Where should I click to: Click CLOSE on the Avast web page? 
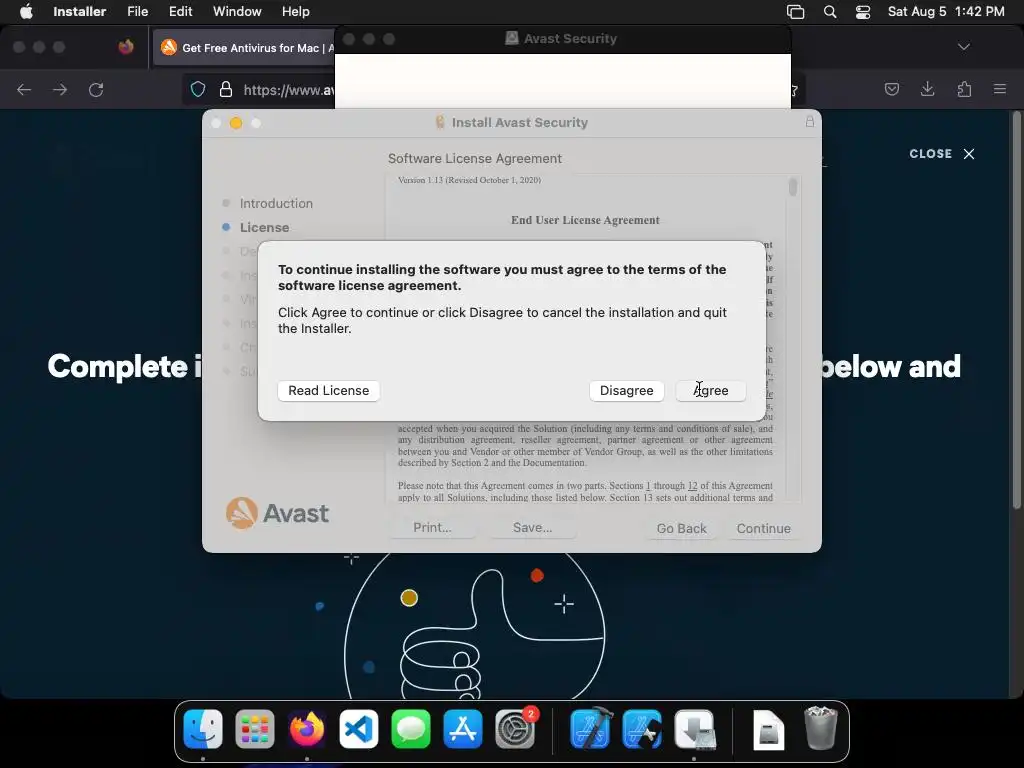pyautogui.click(x=942, y=154)
